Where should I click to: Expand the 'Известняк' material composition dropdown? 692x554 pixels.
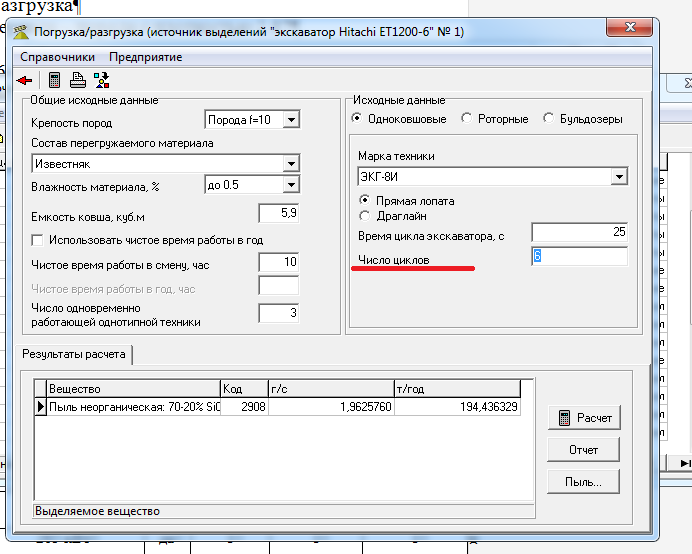coord(290,163)
